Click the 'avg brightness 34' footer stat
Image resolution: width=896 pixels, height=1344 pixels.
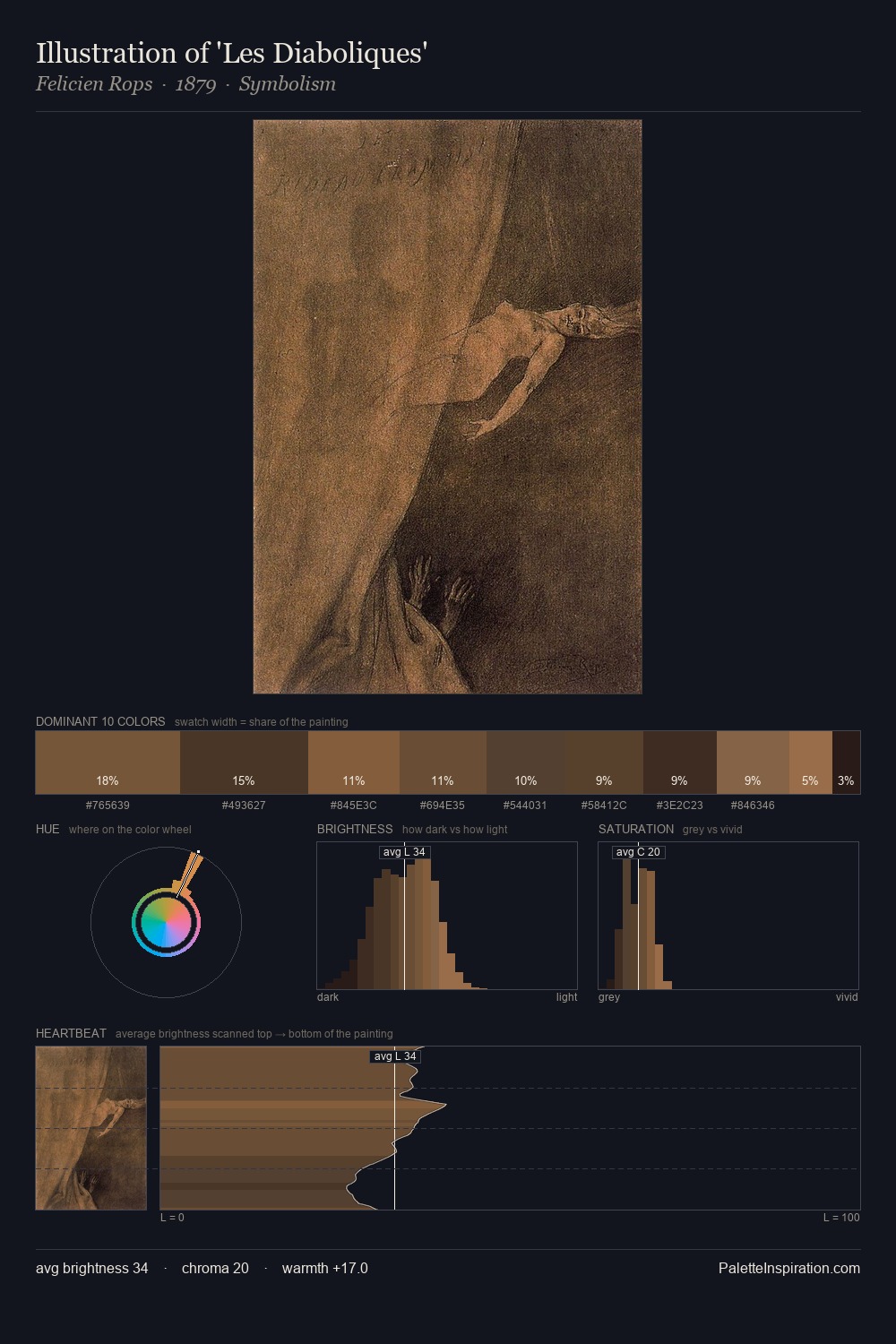point(92,1269)
